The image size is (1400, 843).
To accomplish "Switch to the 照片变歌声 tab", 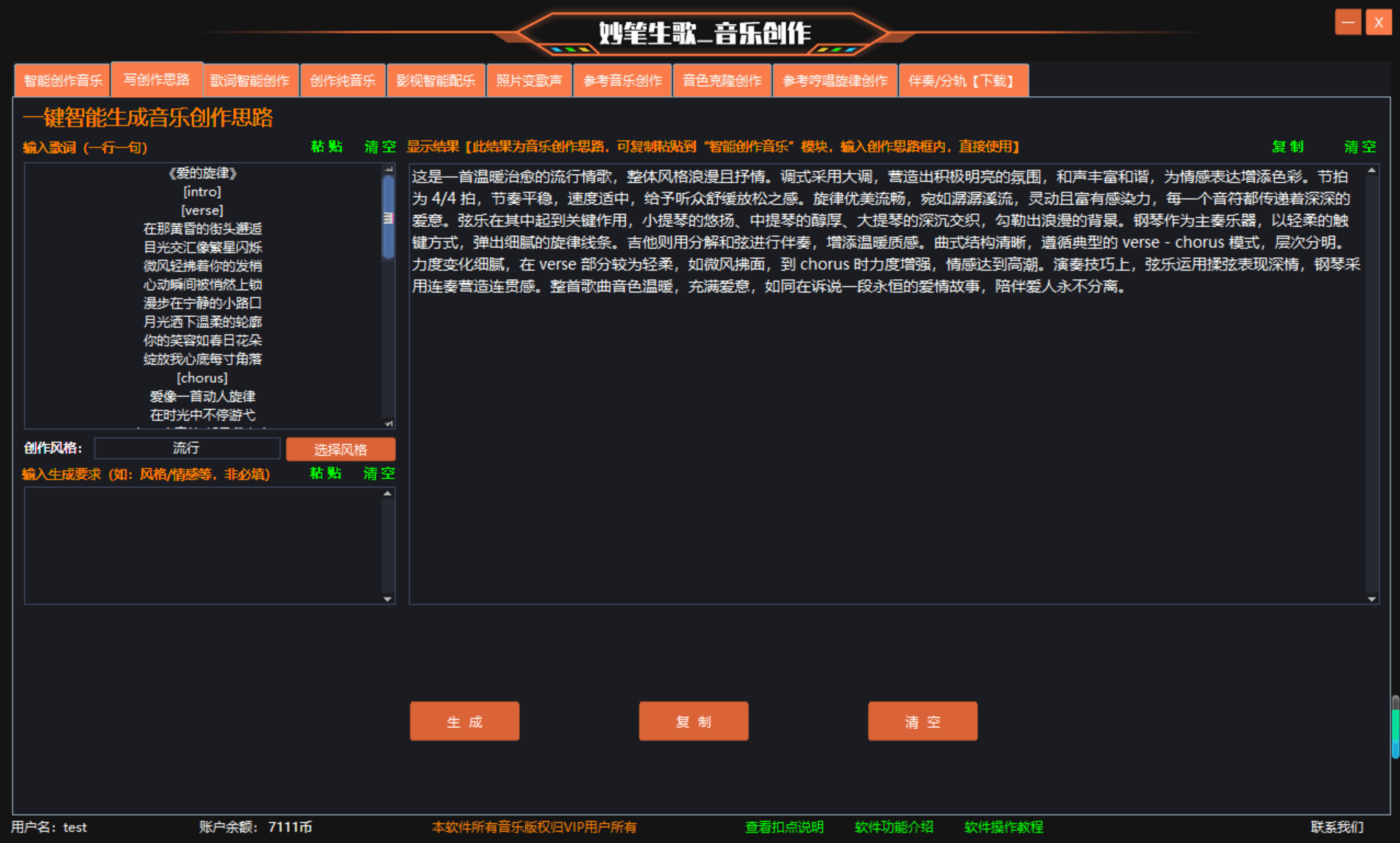I will (x=529, y=80).
